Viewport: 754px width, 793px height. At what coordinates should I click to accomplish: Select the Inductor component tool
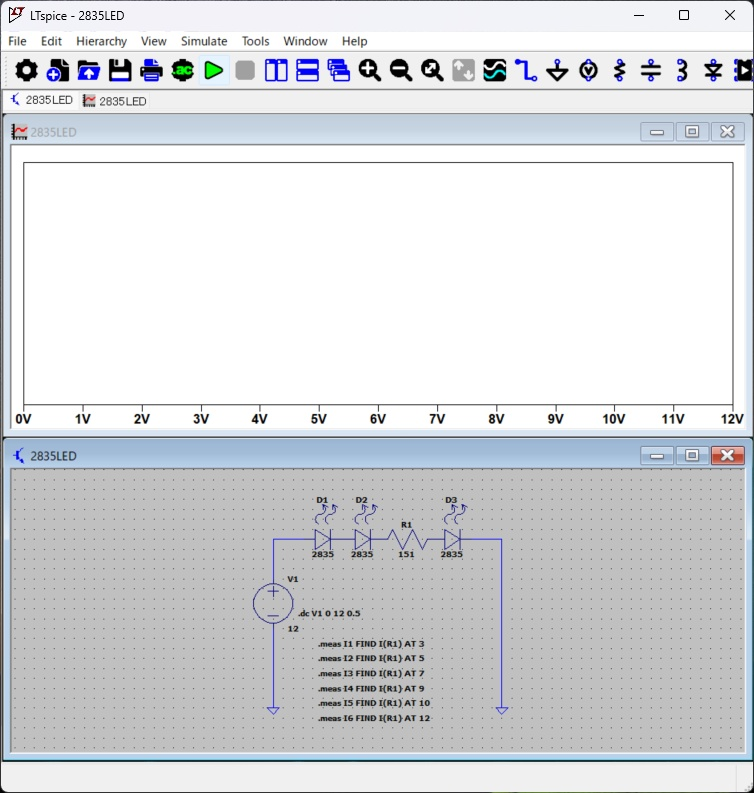[x=682, y=70]
